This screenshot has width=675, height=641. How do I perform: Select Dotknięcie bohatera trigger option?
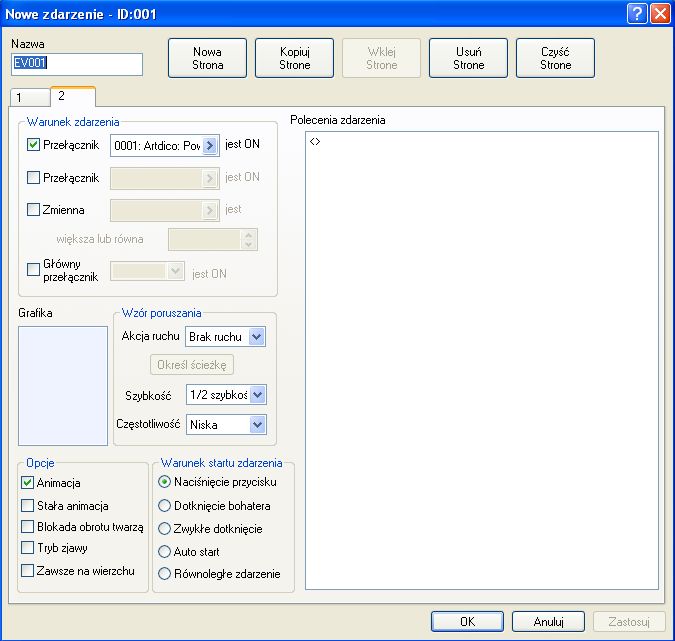click(165, 506)
